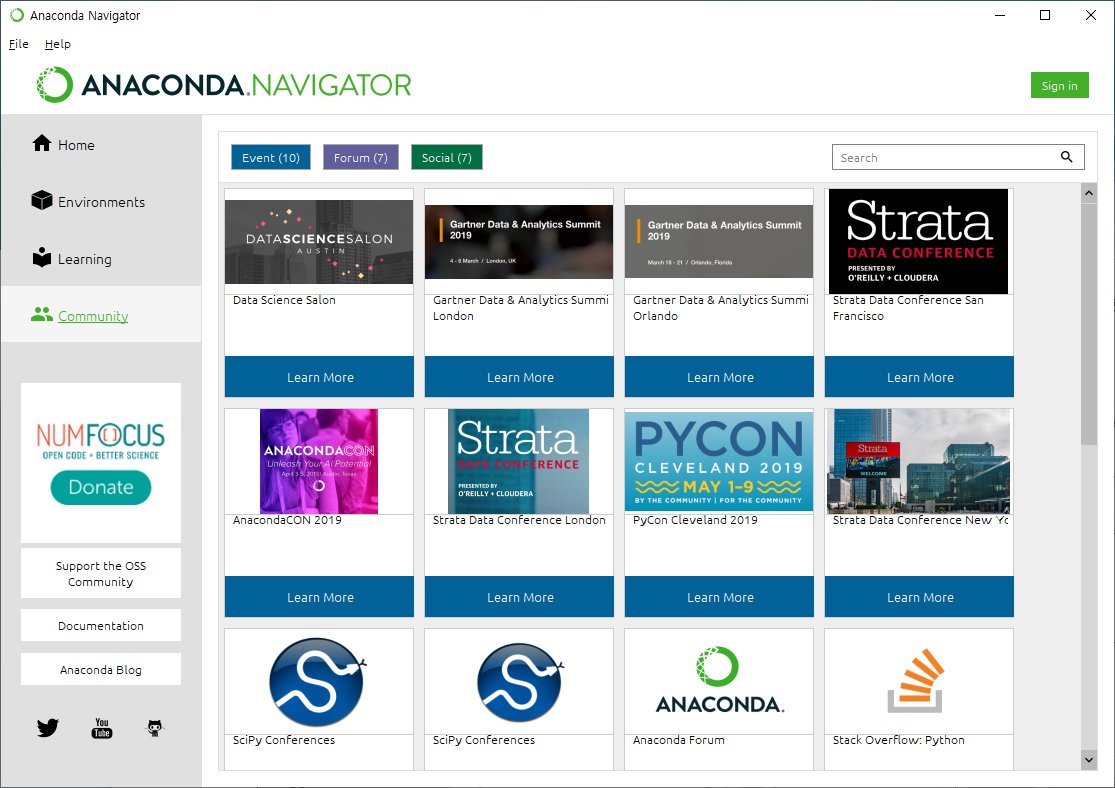The image size is (1115, 788).
Task: Click the search magnifier icon
Action: point(1066,157)
